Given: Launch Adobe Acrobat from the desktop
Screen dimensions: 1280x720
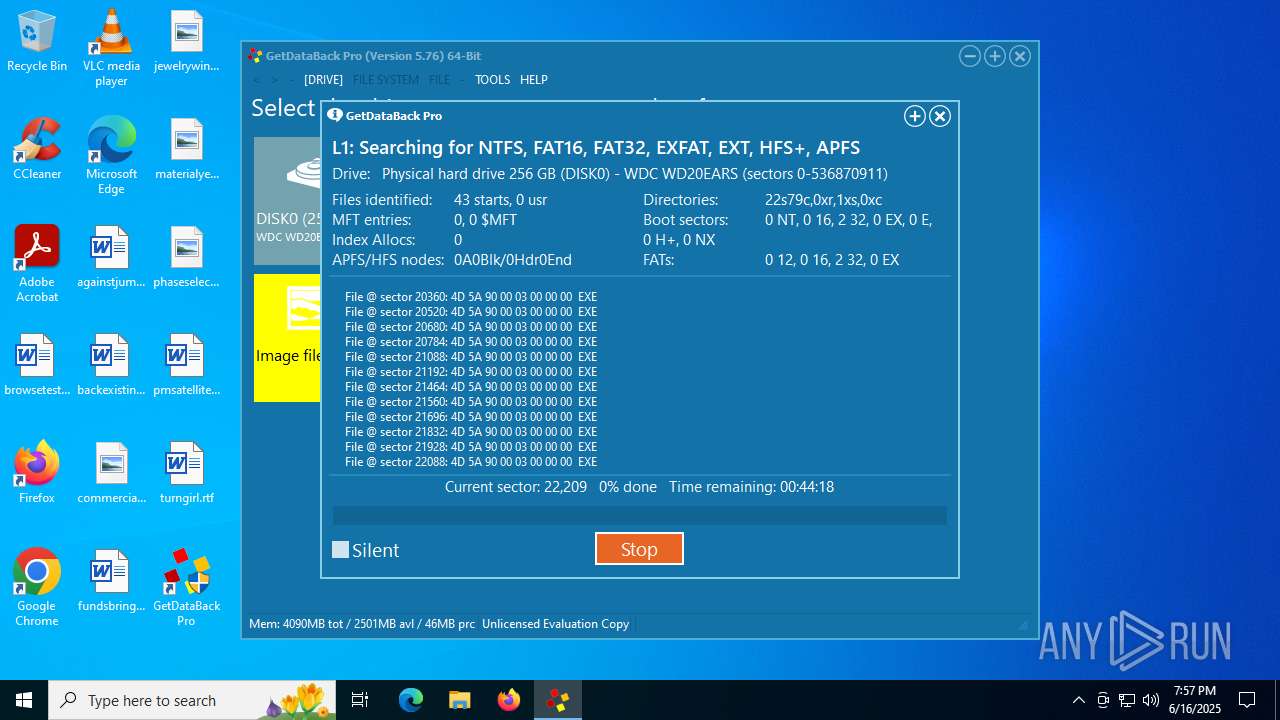Looking at the screenshot, I should click(x=37, y=264).
